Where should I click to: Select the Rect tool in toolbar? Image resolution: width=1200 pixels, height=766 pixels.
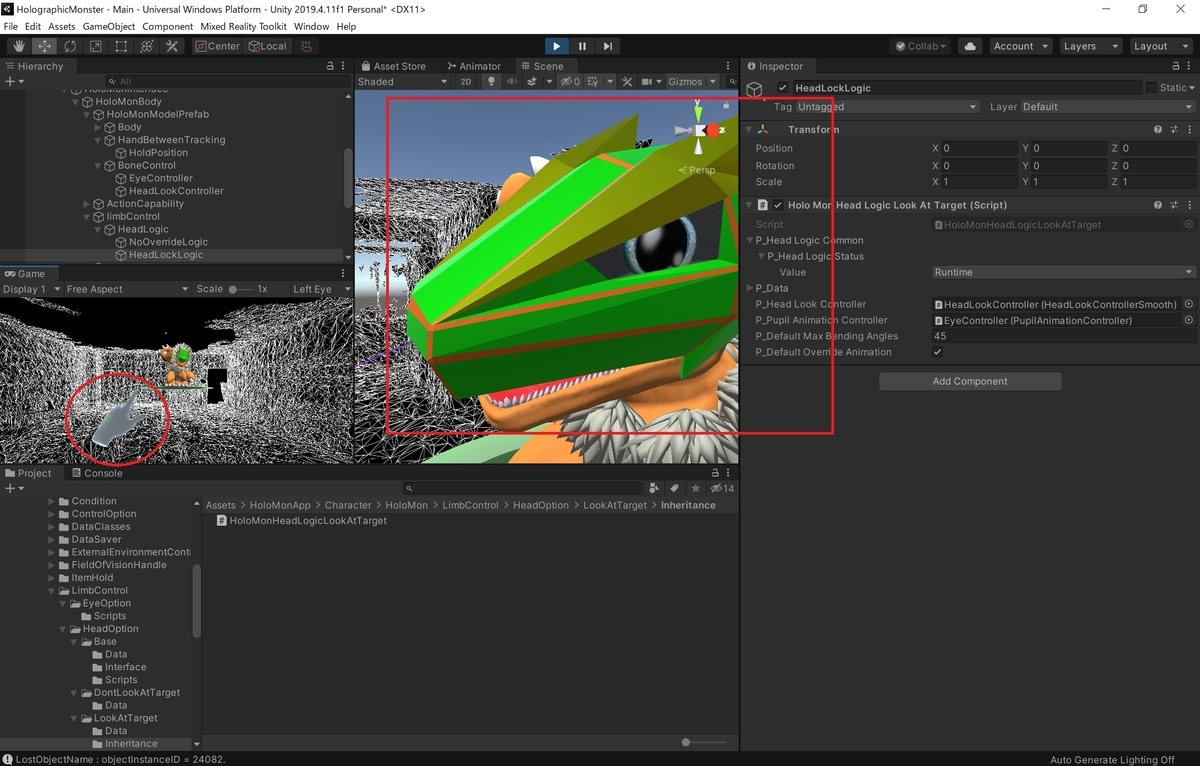pos(121,46)
